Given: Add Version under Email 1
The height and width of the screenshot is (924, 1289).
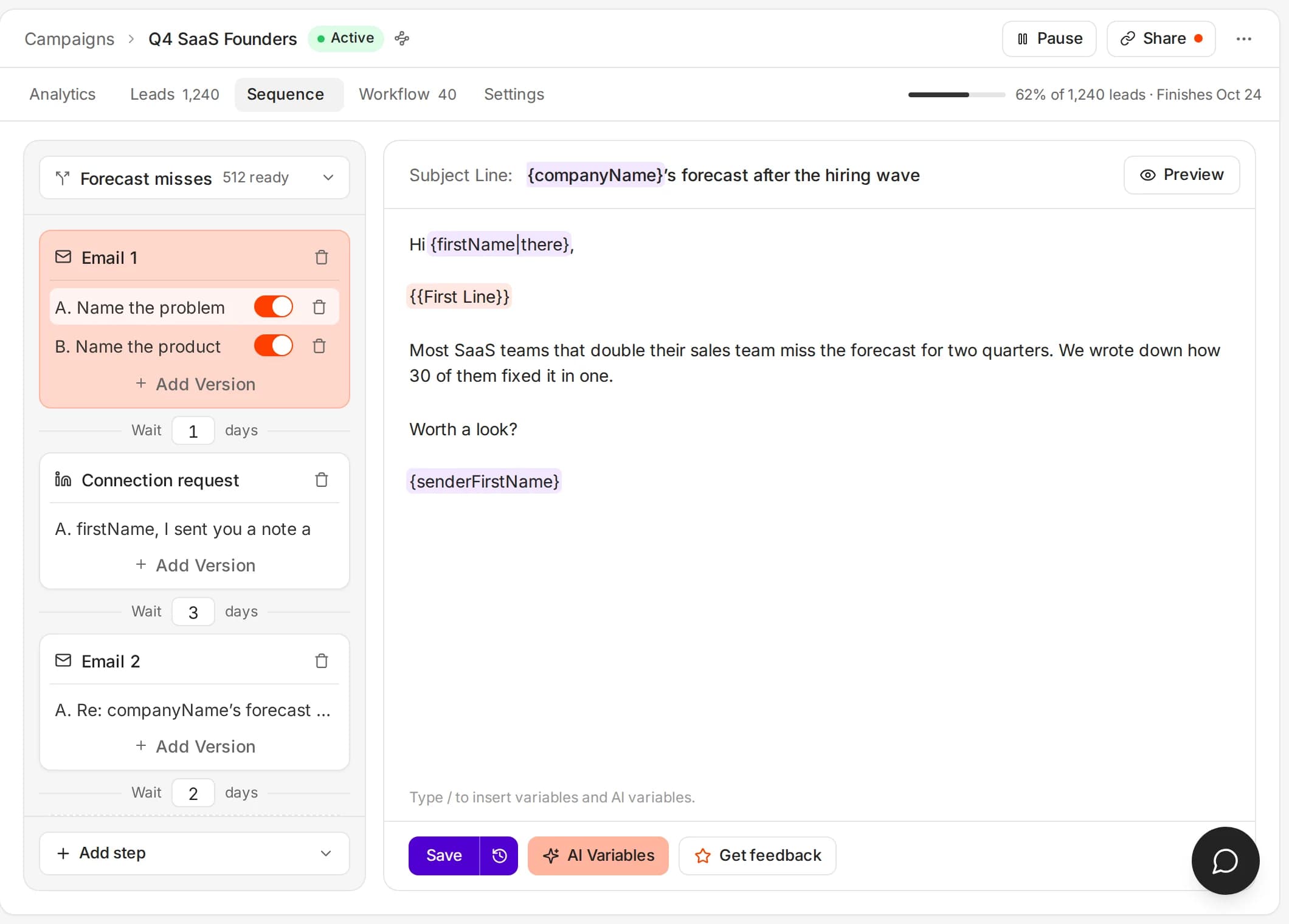Looking at the screenshot, I should tap(195, 384).
